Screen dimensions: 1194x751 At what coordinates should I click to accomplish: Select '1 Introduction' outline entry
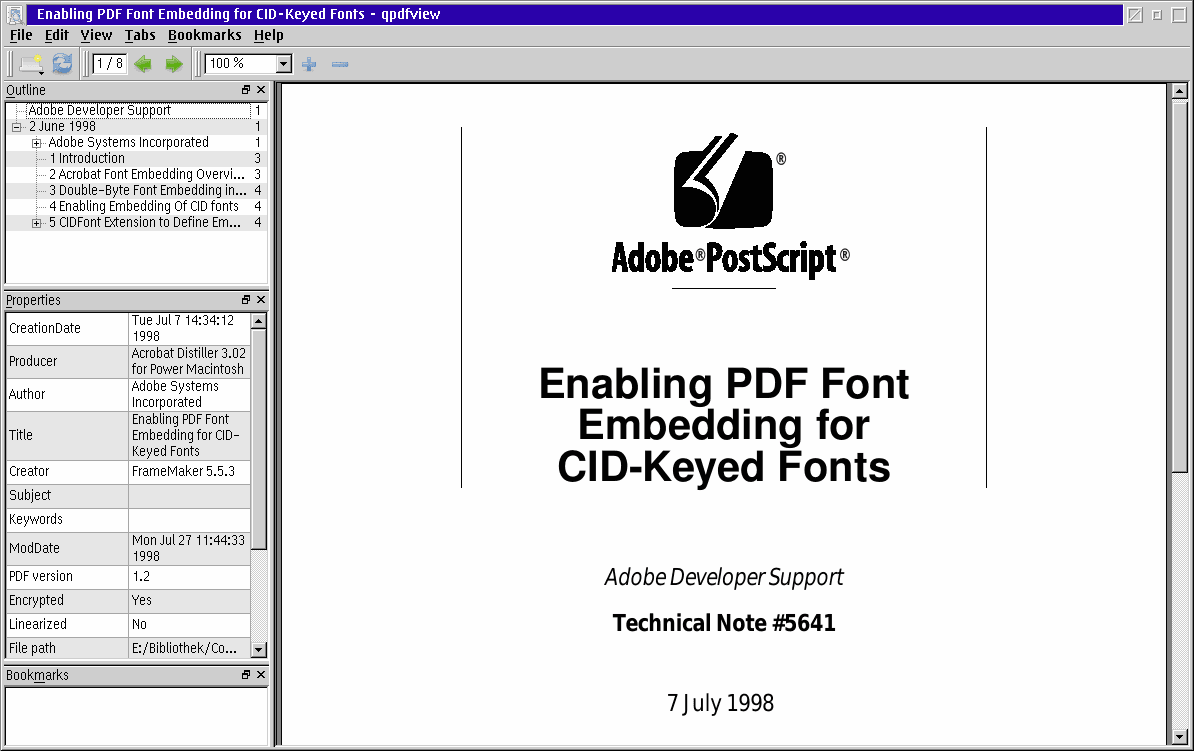[87, 158]
